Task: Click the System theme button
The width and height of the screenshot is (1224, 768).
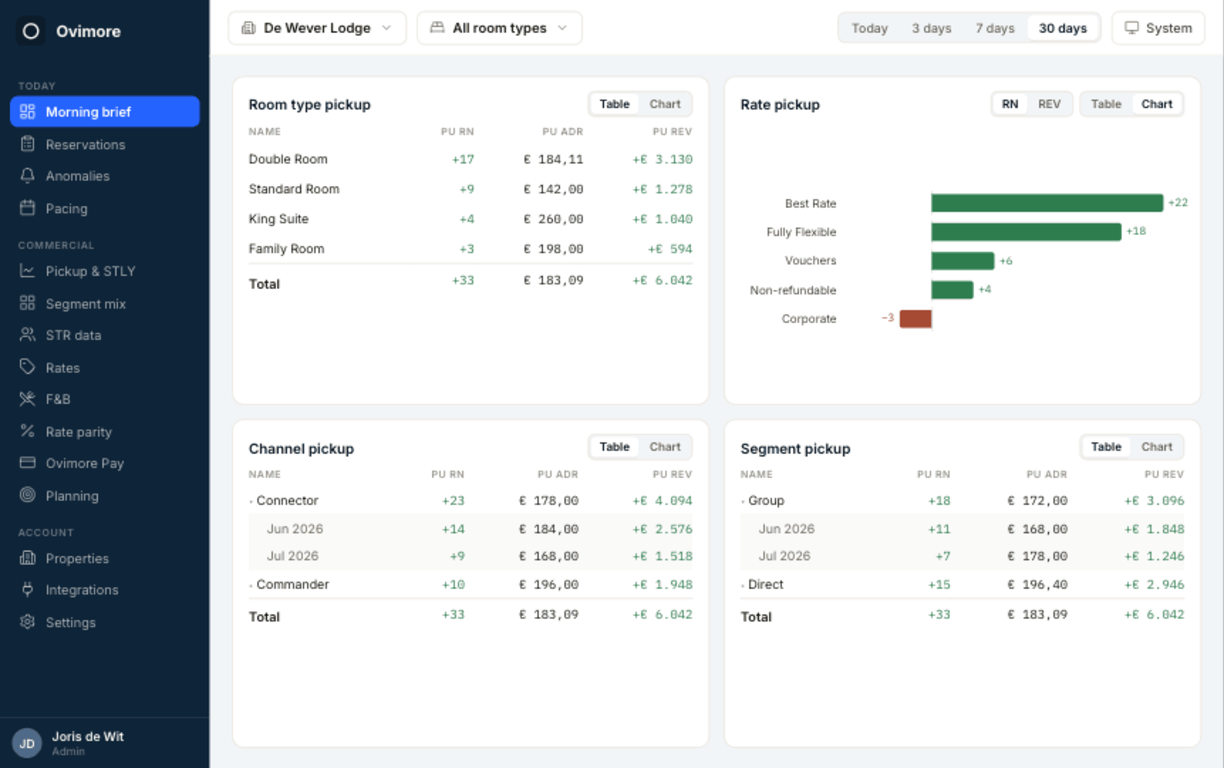Action: point(1158,28)
